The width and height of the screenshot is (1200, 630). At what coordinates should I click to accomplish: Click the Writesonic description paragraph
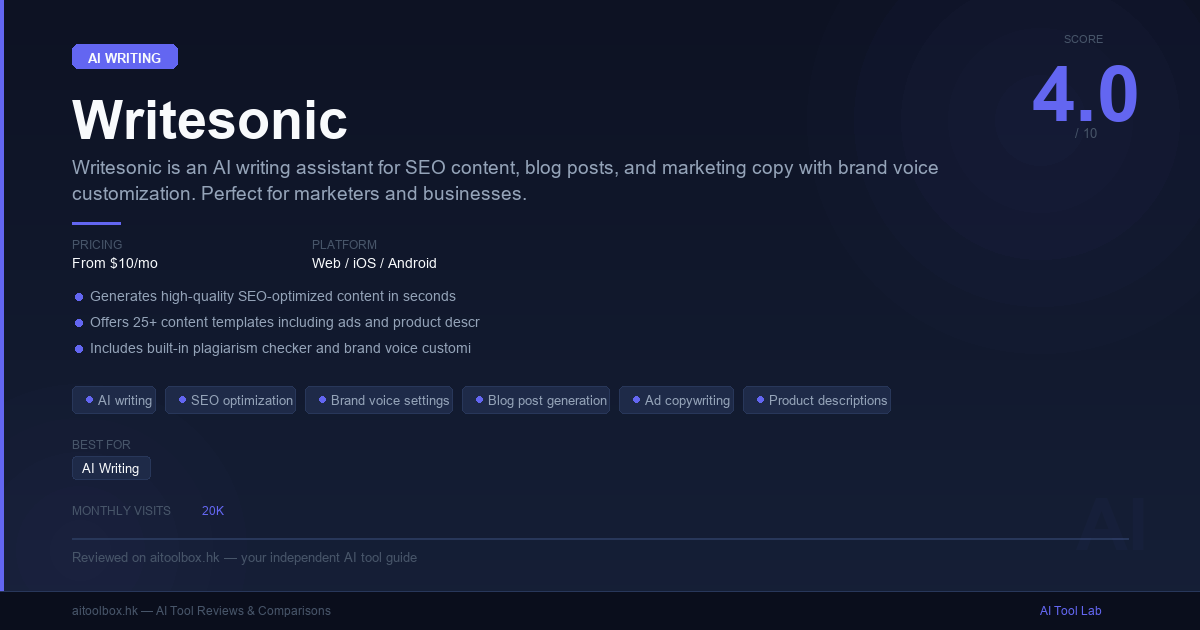(x=505, y=181)
